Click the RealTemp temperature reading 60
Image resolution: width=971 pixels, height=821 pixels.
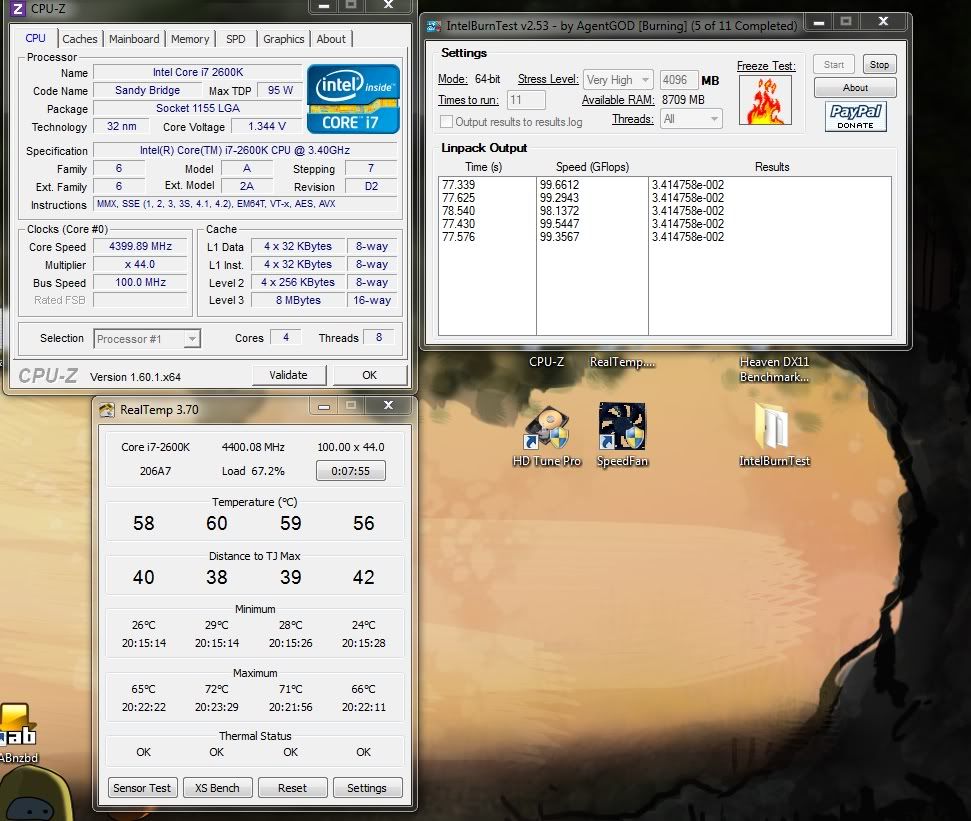pyautogui.click(x=217, y=523)
